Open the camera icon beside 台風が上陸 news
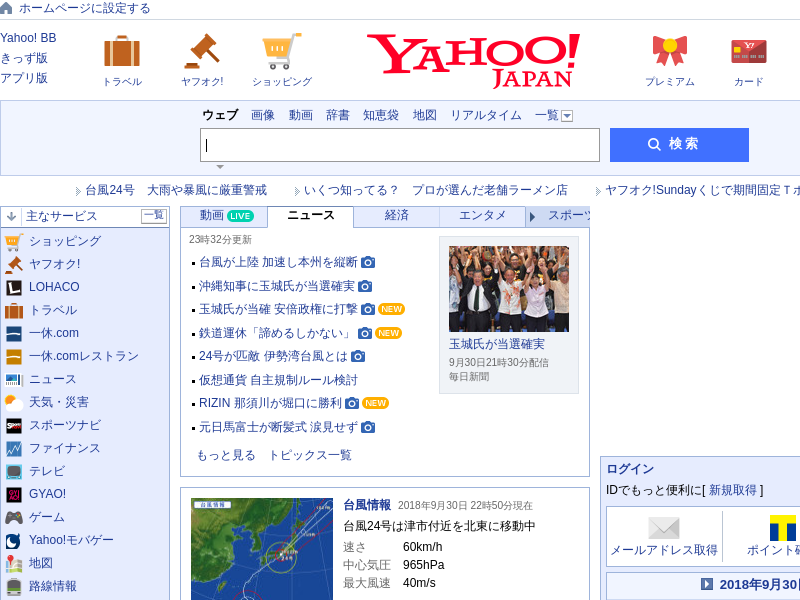Screen dimensions: 800x600 tap(367, 263)
